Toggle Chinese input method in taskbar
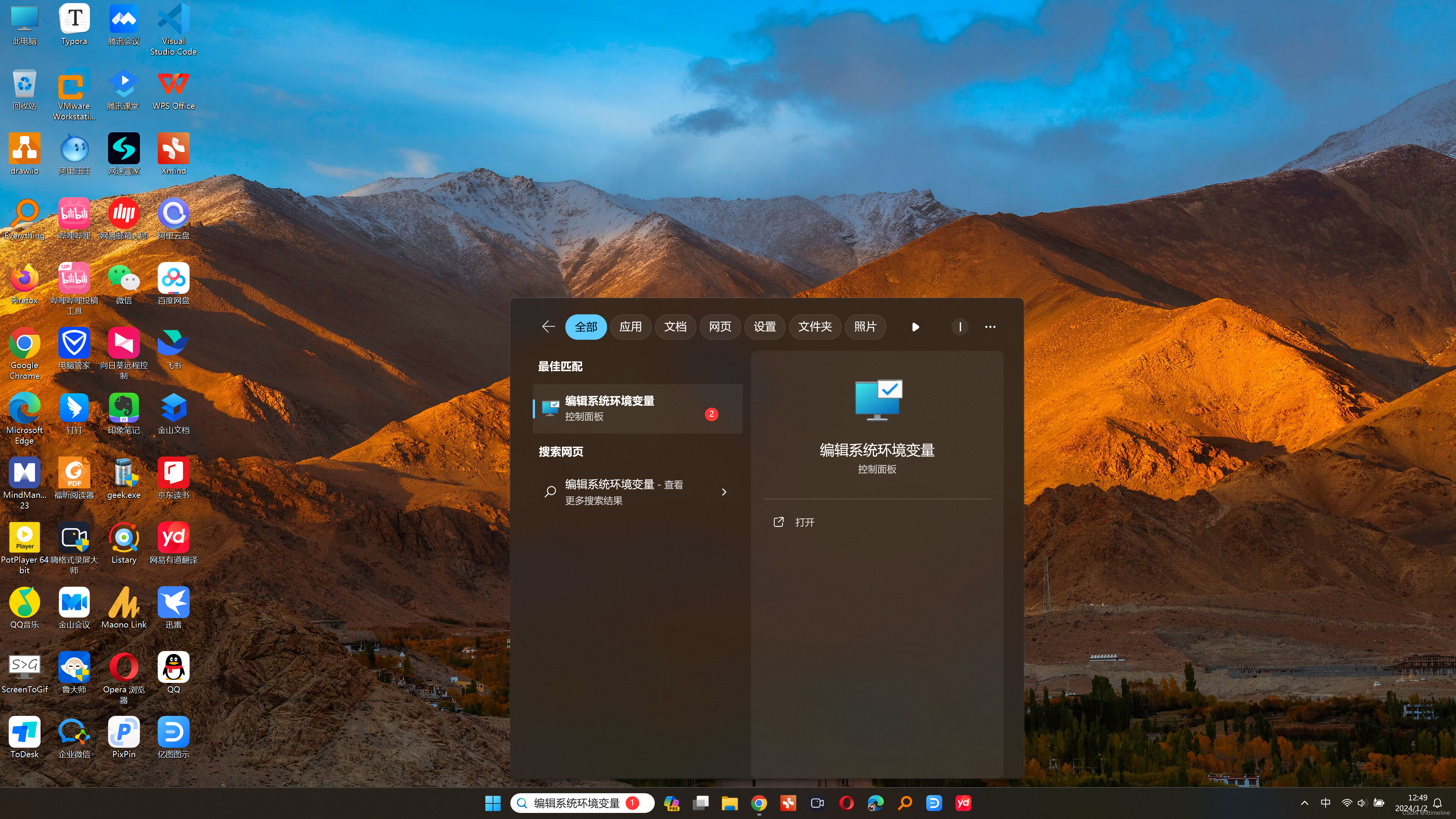The image size is (1456, 819). pos(1325,803)
